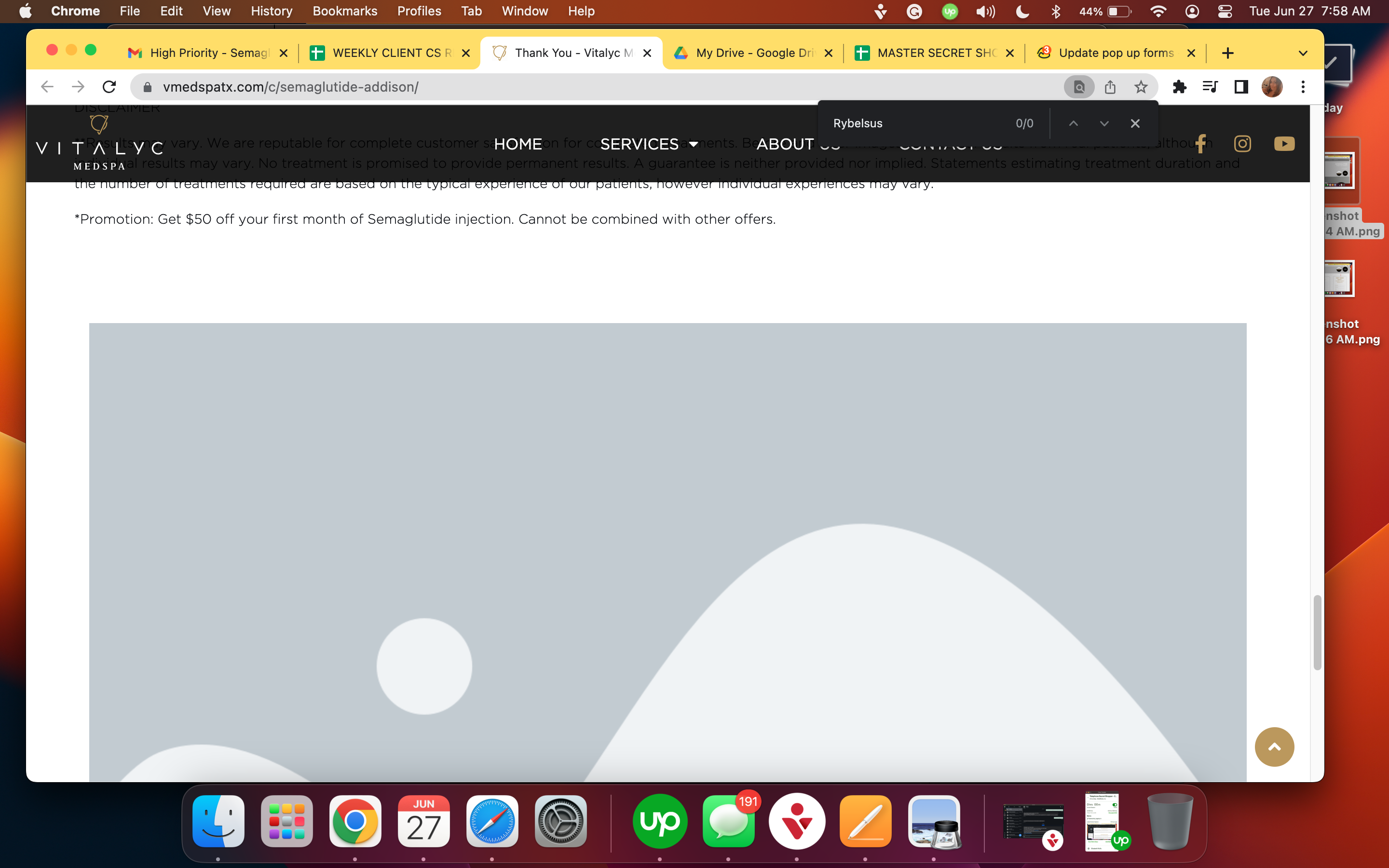Open the Instagram icon in site header

pyautogui.click(x=1243, y=144)
